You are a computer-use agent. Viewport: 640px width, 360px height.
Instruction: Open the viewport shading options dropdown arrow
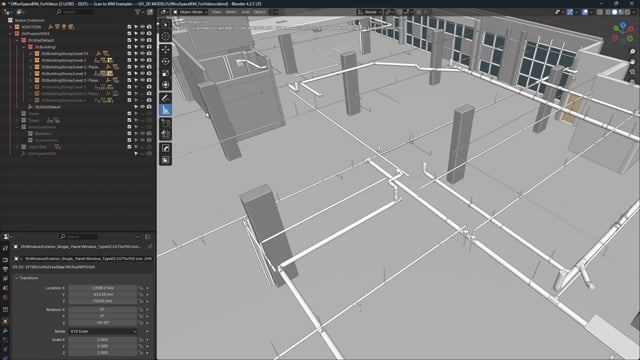tap(635, 12)
